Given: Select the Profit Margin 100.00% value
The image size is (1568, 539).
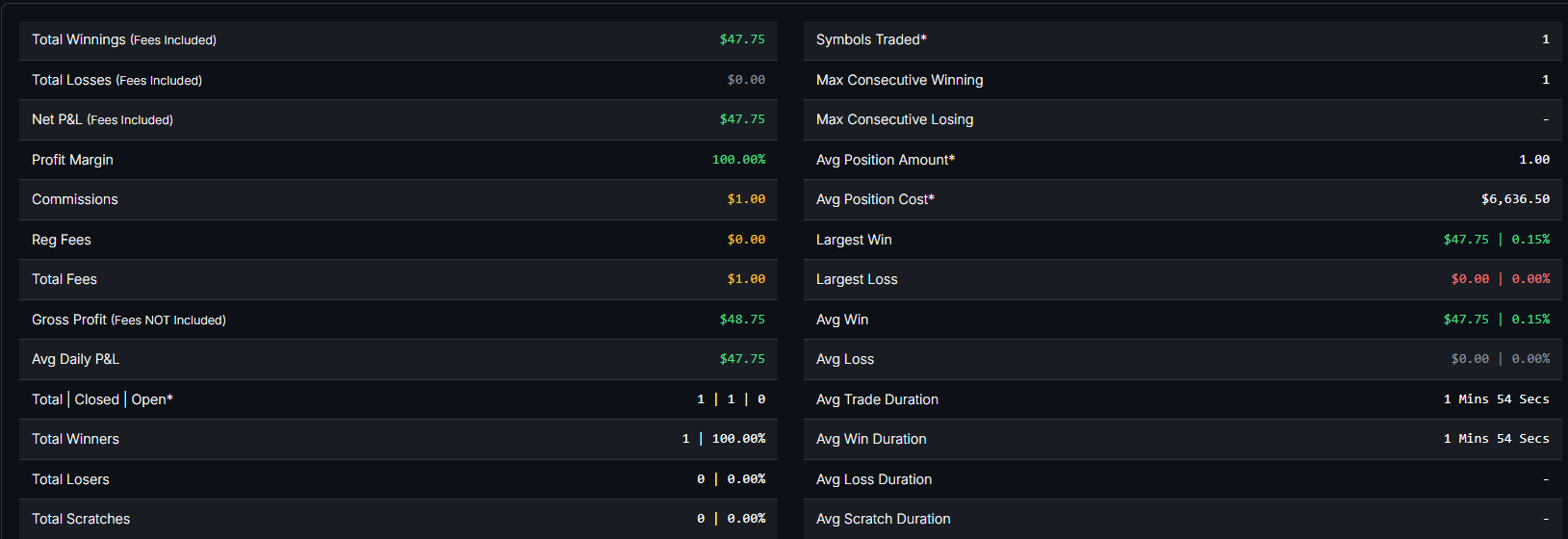Looking at the screenshot, I should pyautogui.click(x=738, y=160).
